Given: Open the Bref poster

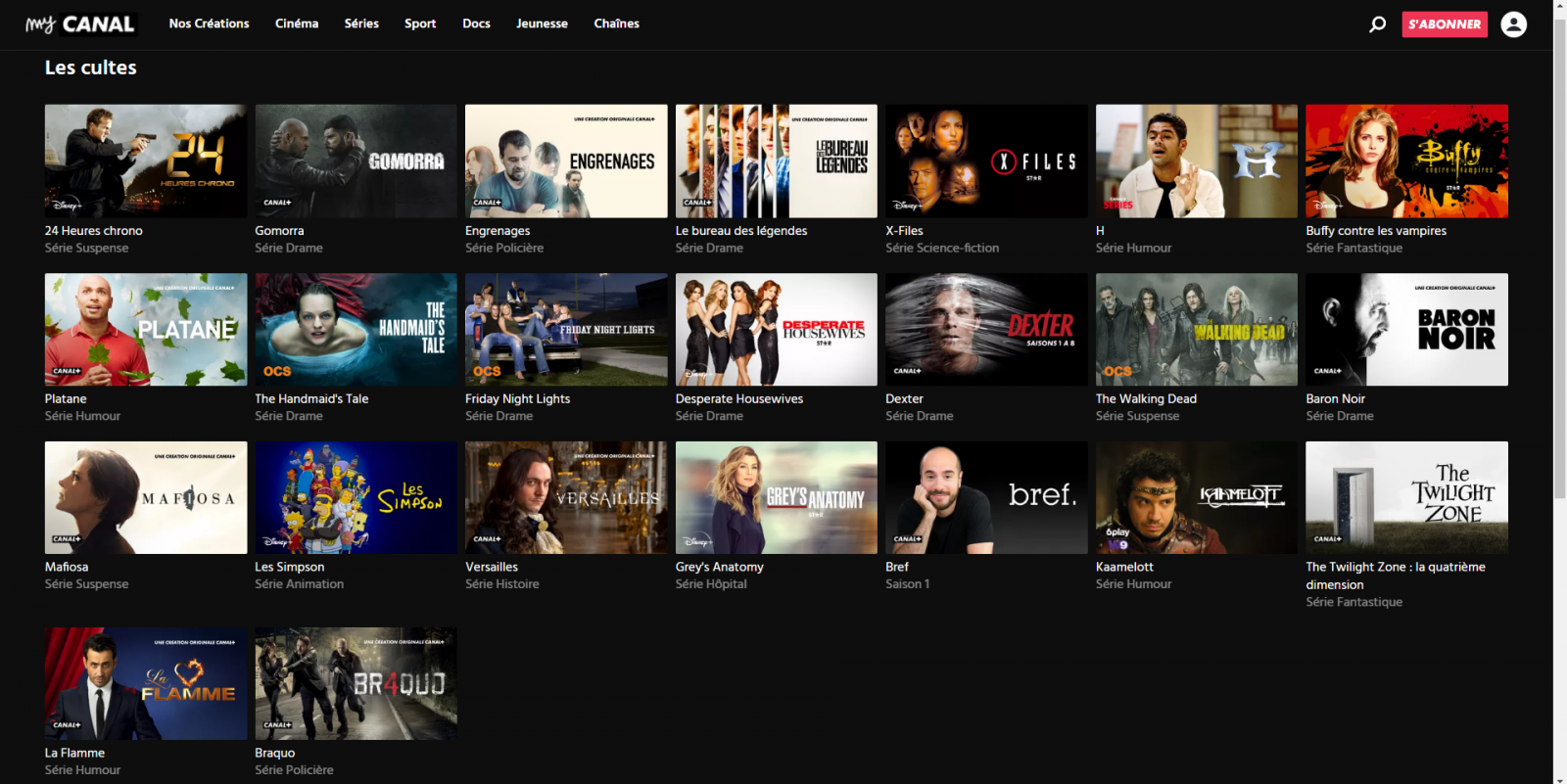Looking at the screenshot, I should coord(986,497).
